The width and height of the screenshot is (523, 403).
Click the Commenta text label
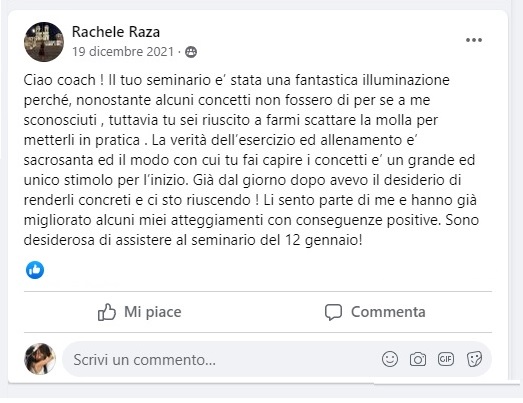tap(388, 312)
